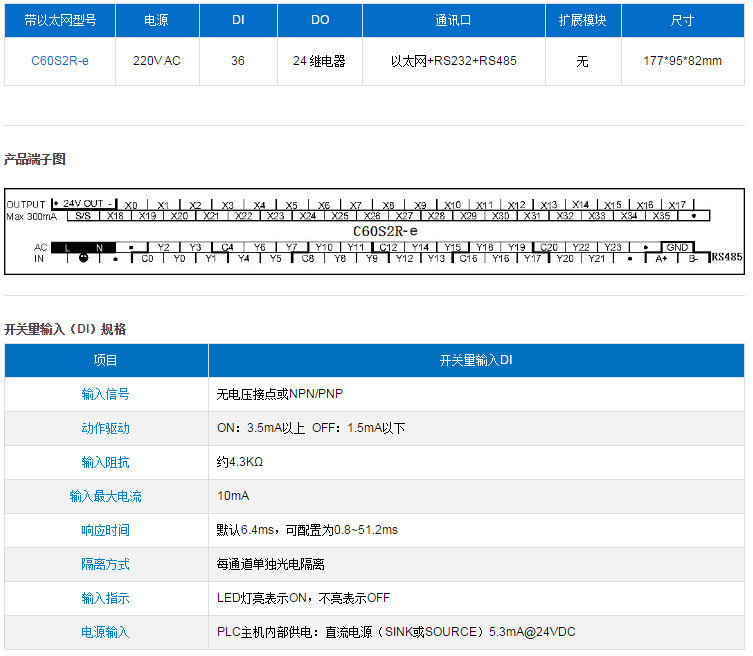This screenshot has width=753, height=656.
Task: Click the 扩展模块 column header
Action: (x=583, y=20)
